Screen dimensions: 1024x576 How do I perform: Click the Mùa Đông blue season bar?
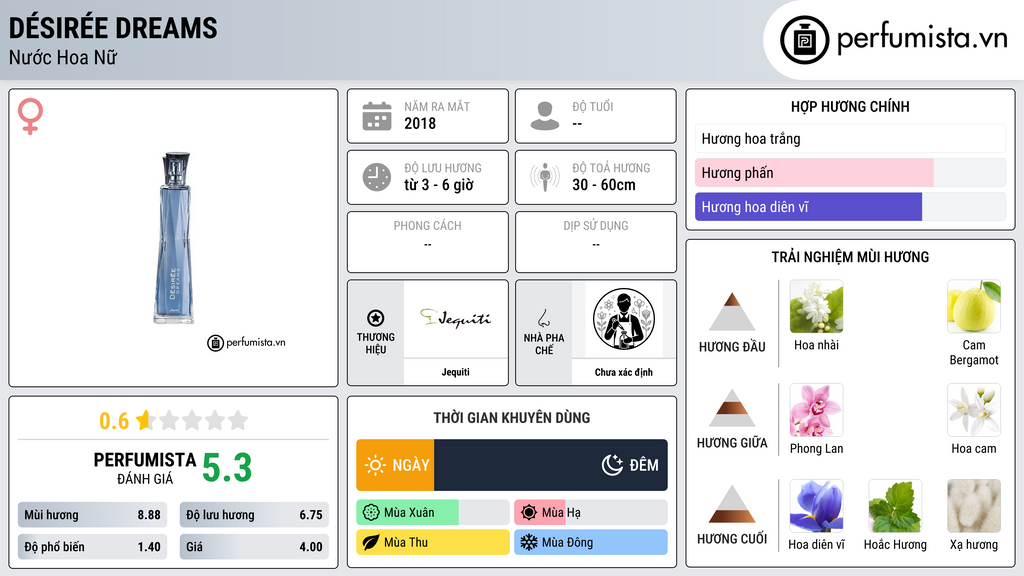[x=590, y=542]
